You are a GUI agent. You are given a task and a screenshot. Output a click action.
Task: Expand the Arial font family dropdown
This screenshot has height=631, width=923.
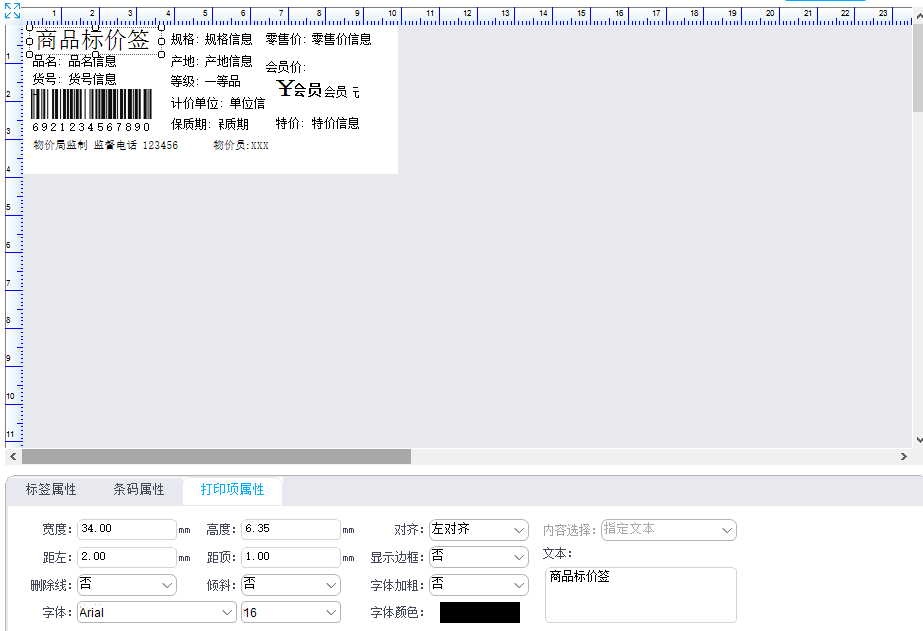point(157,612)
